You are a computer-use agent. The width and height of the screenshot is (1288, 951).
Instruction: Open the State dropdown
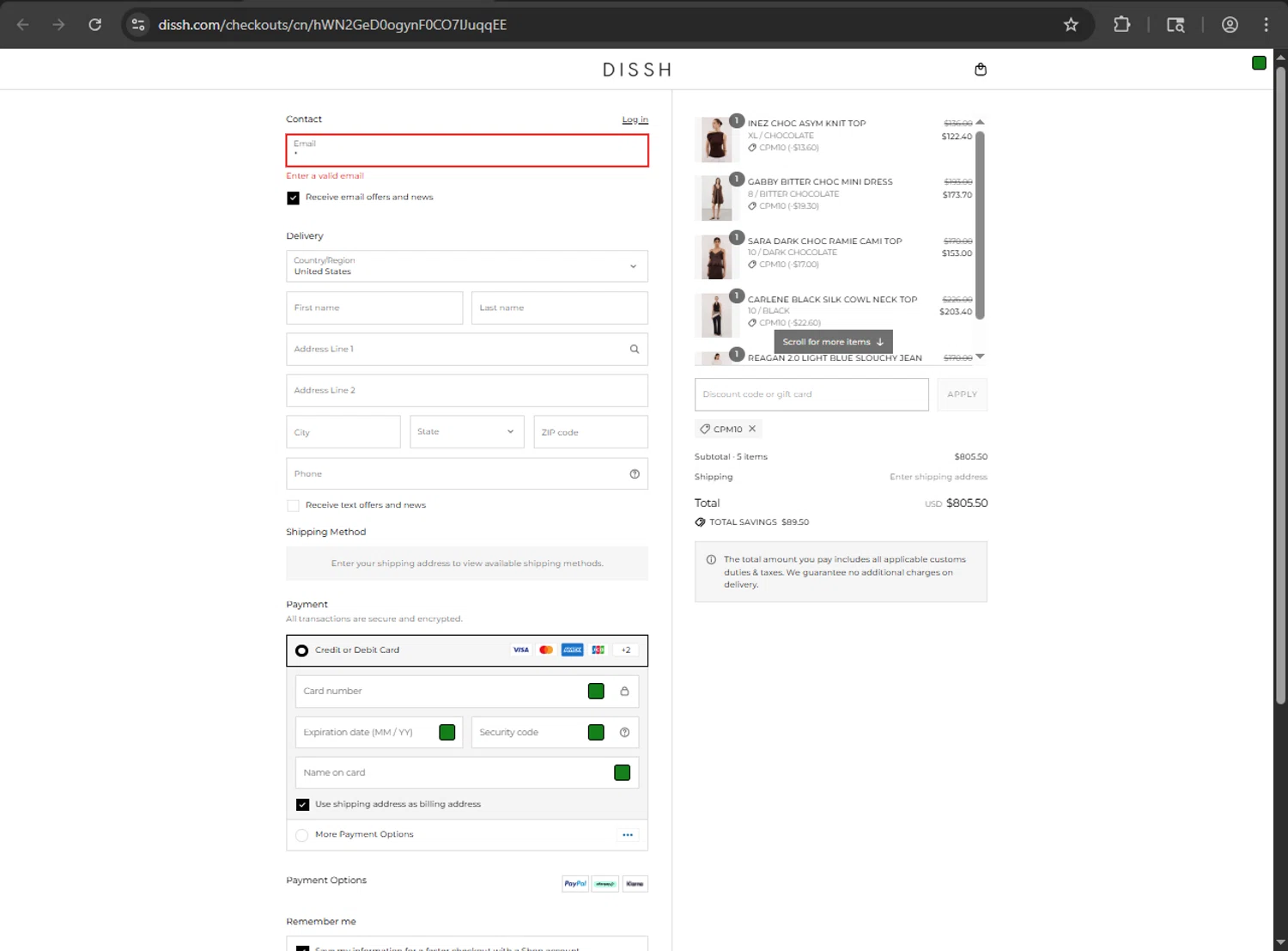(467, 431)
